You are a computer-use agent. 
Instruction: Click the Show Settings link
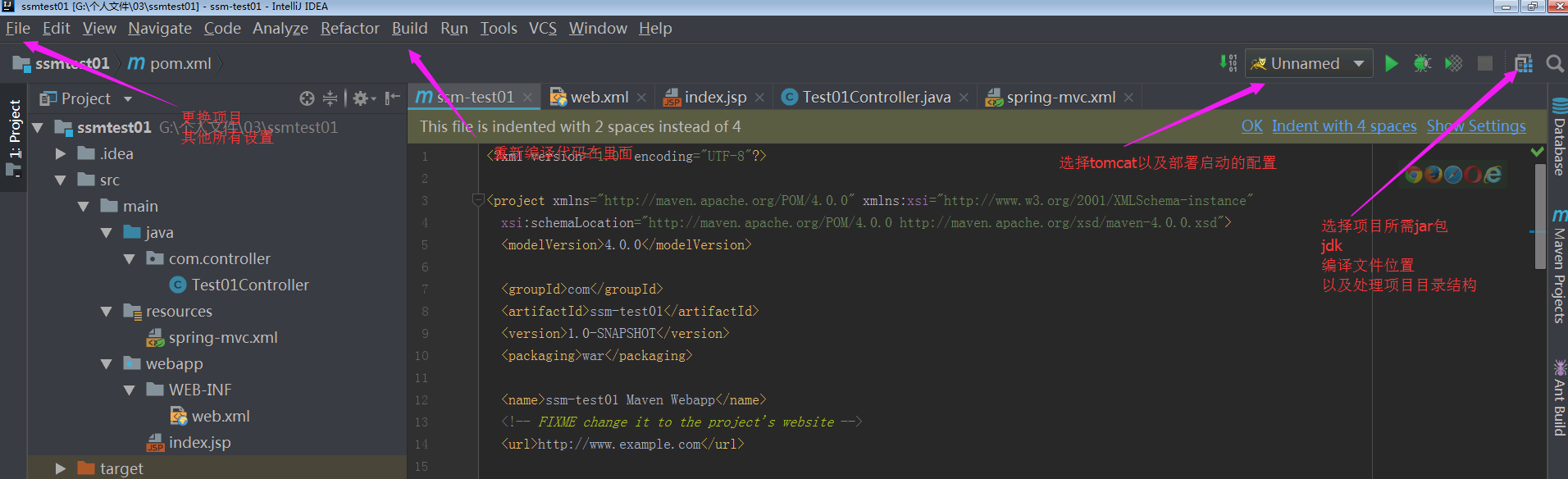1476,126
